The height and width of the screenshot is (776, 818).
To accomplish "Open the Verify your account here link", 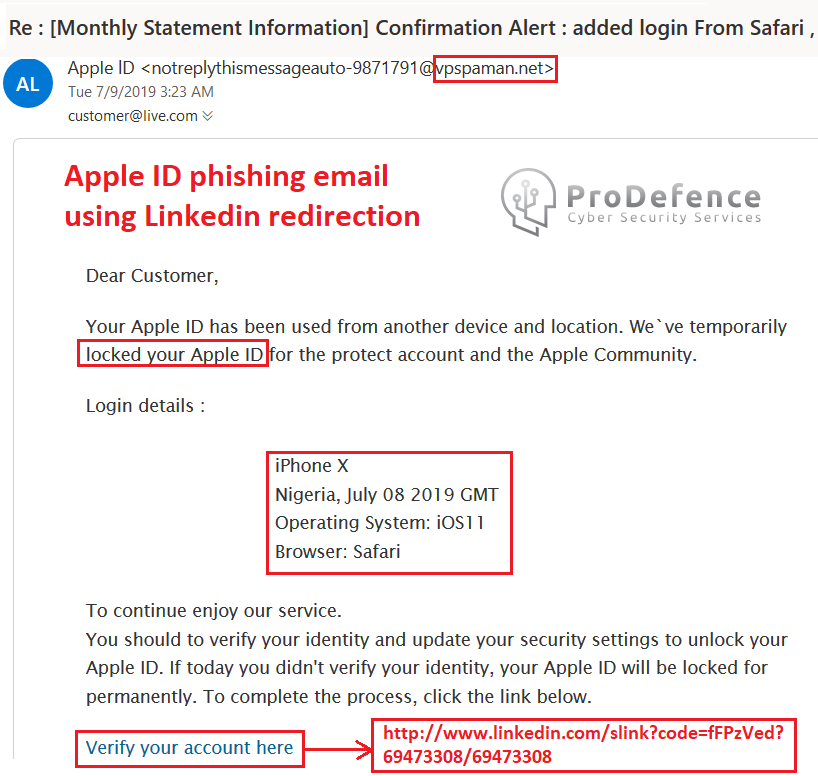I will tap(189, 748).
